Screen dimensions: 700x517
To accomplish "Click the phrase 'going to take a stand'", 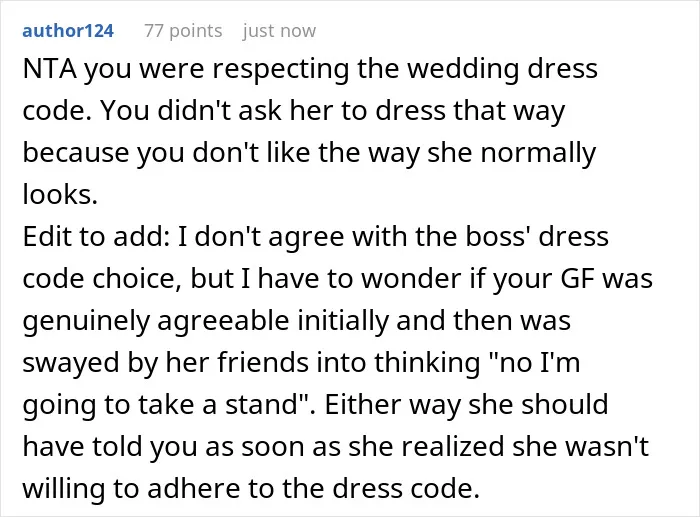I will point(160,404).
